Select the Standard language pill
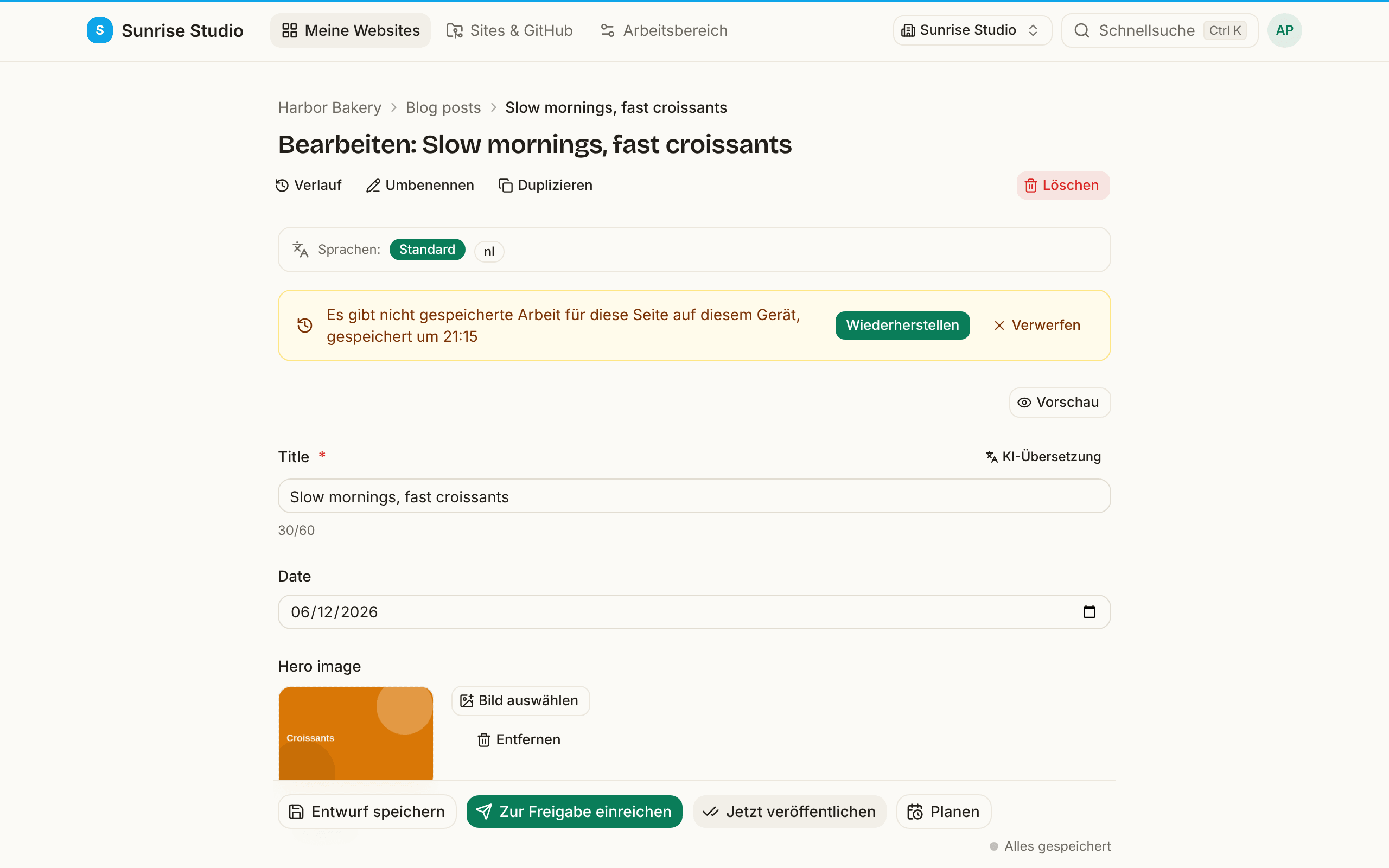 pyautogui.click(x=427, y=250)
